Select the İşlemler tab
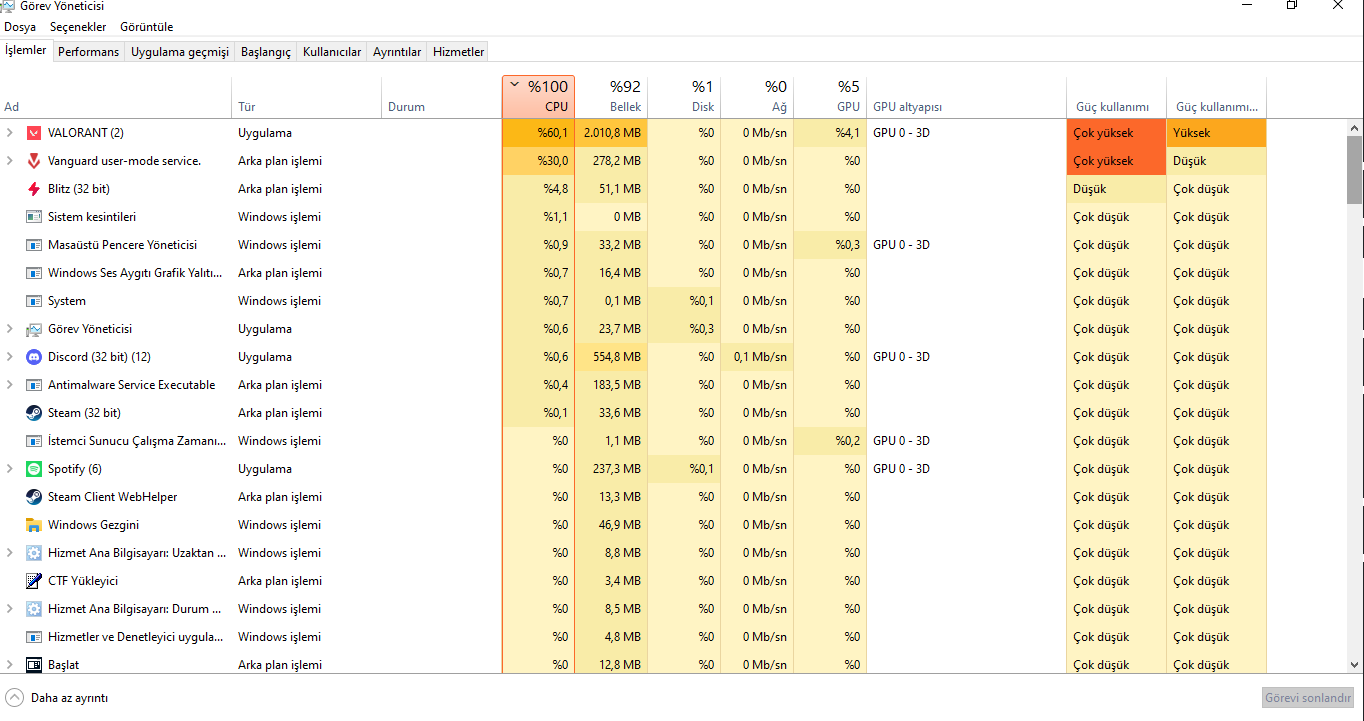Image resolution: width=1364 pixels, height=721 pixels. click(x=26, y=50)
